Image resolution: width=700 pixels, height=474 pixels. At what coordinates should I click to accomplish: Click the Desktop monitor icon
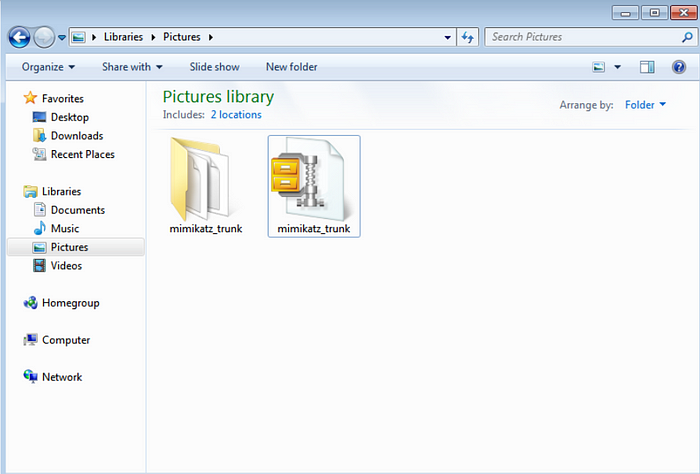tap(39, 117)
